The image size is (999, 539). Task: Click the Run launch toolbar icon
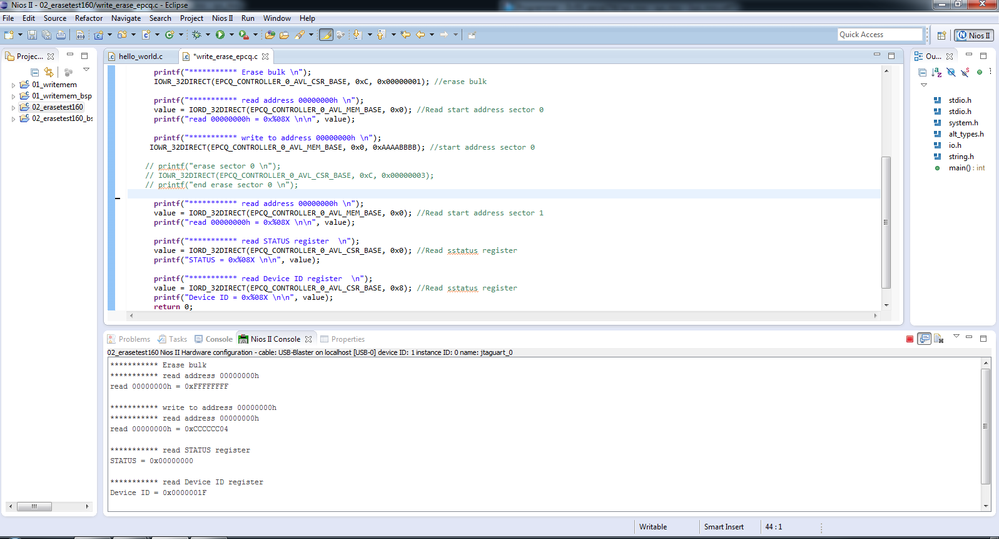(219, 35)
